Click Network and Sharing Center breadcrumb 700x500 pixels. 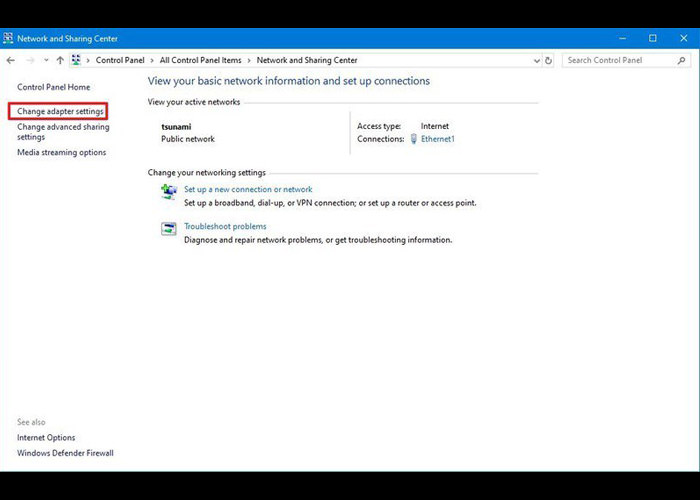[x=307, y=60]
